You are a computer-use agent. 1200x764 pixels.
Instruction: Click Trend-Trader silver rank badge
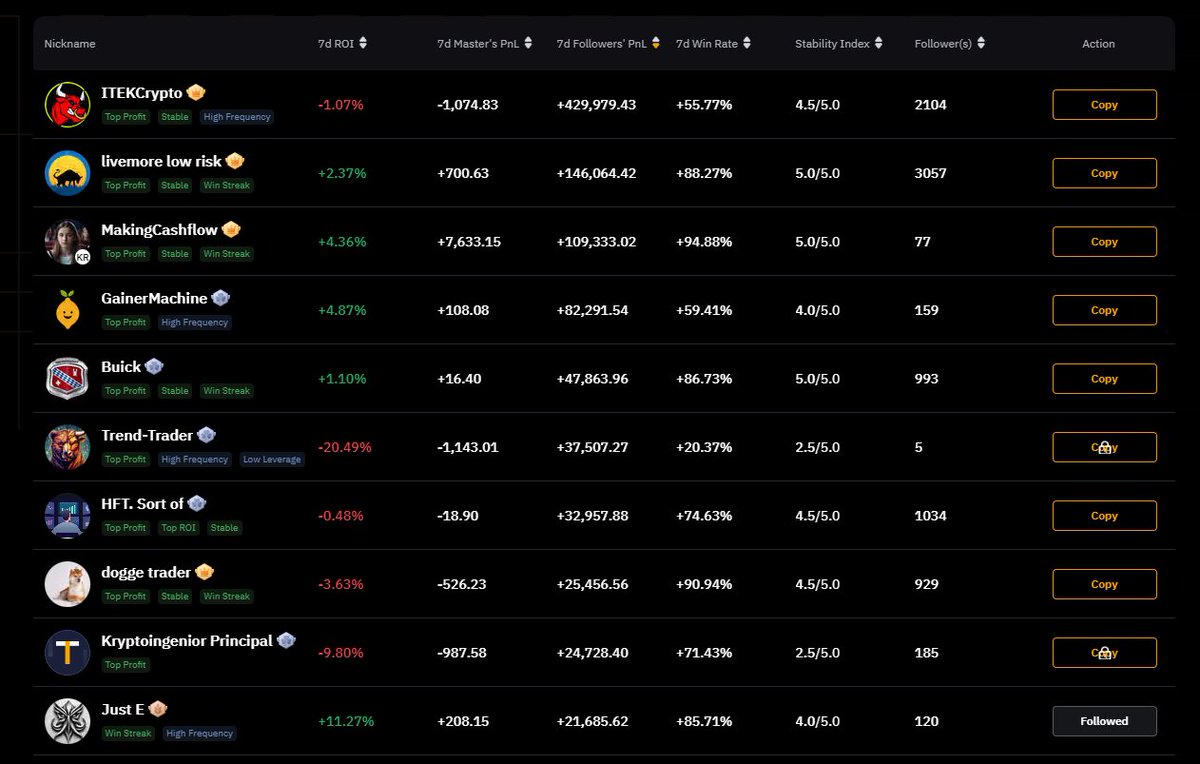tap(206, 435)
